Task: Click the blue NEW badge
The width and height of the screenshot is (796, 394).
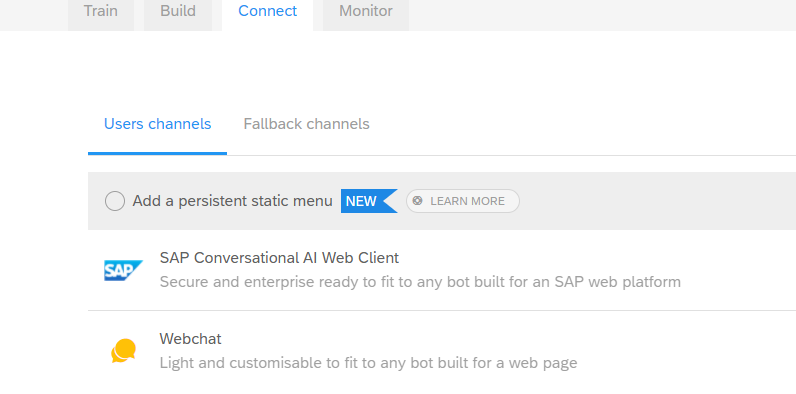Action: [x=369, y=201]
